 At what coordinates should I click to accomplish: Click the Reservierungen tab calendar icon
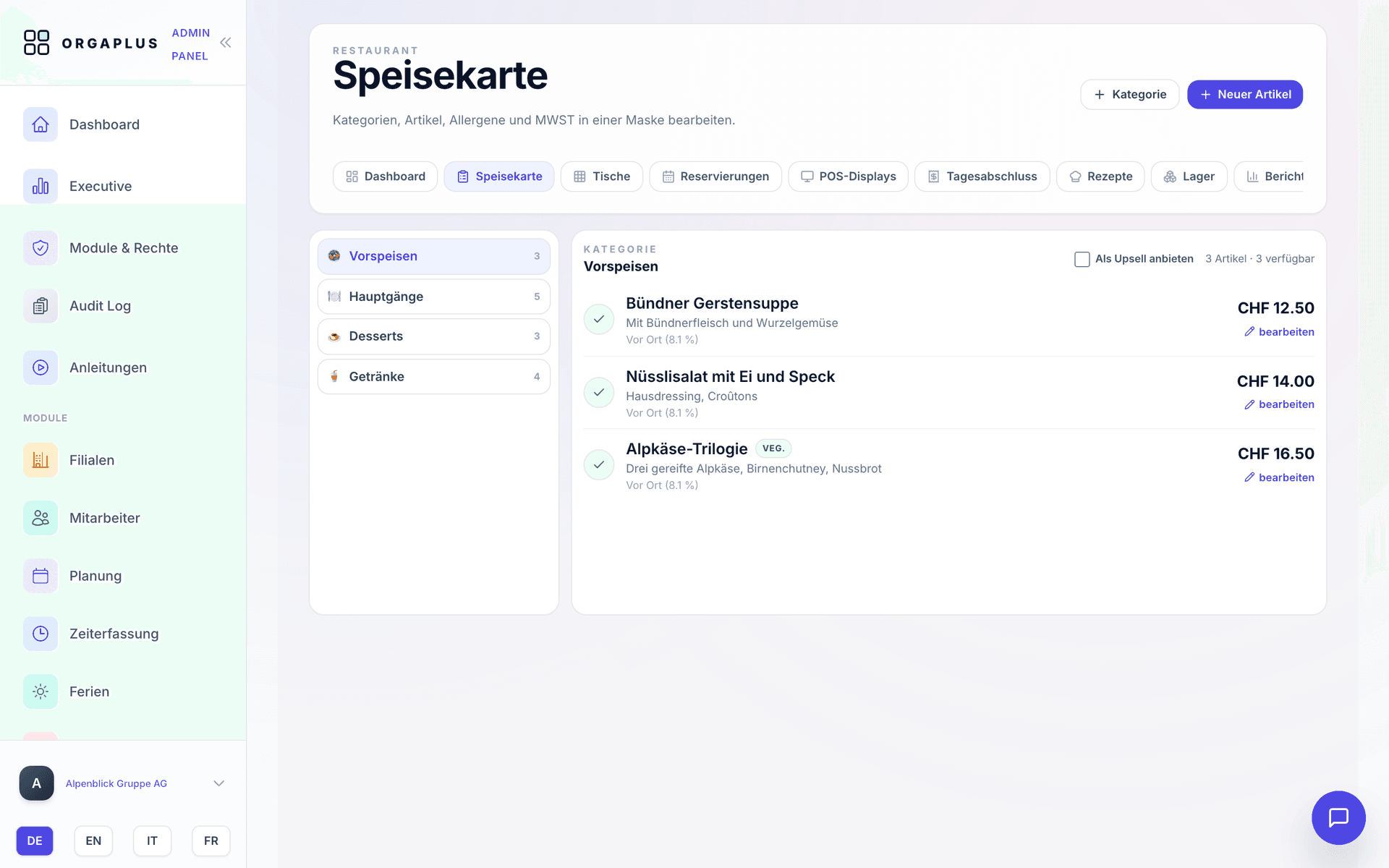pyautogui.click(x=668, y=176)
